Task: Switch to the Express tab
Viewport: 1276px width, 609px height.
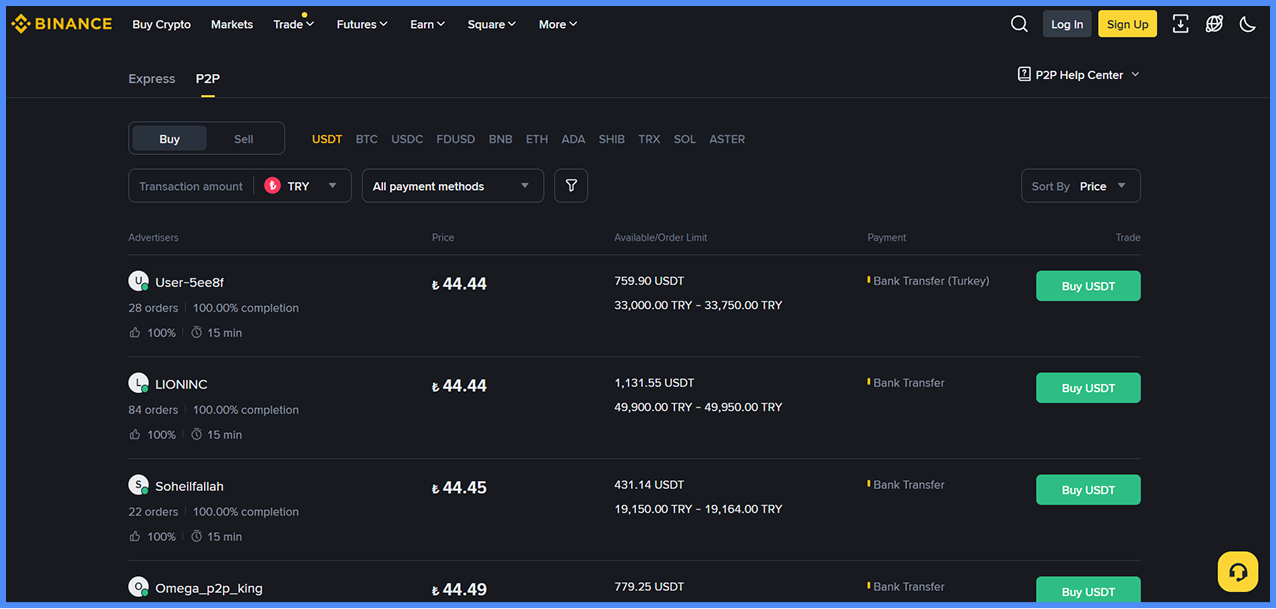Action: [151, 79]
